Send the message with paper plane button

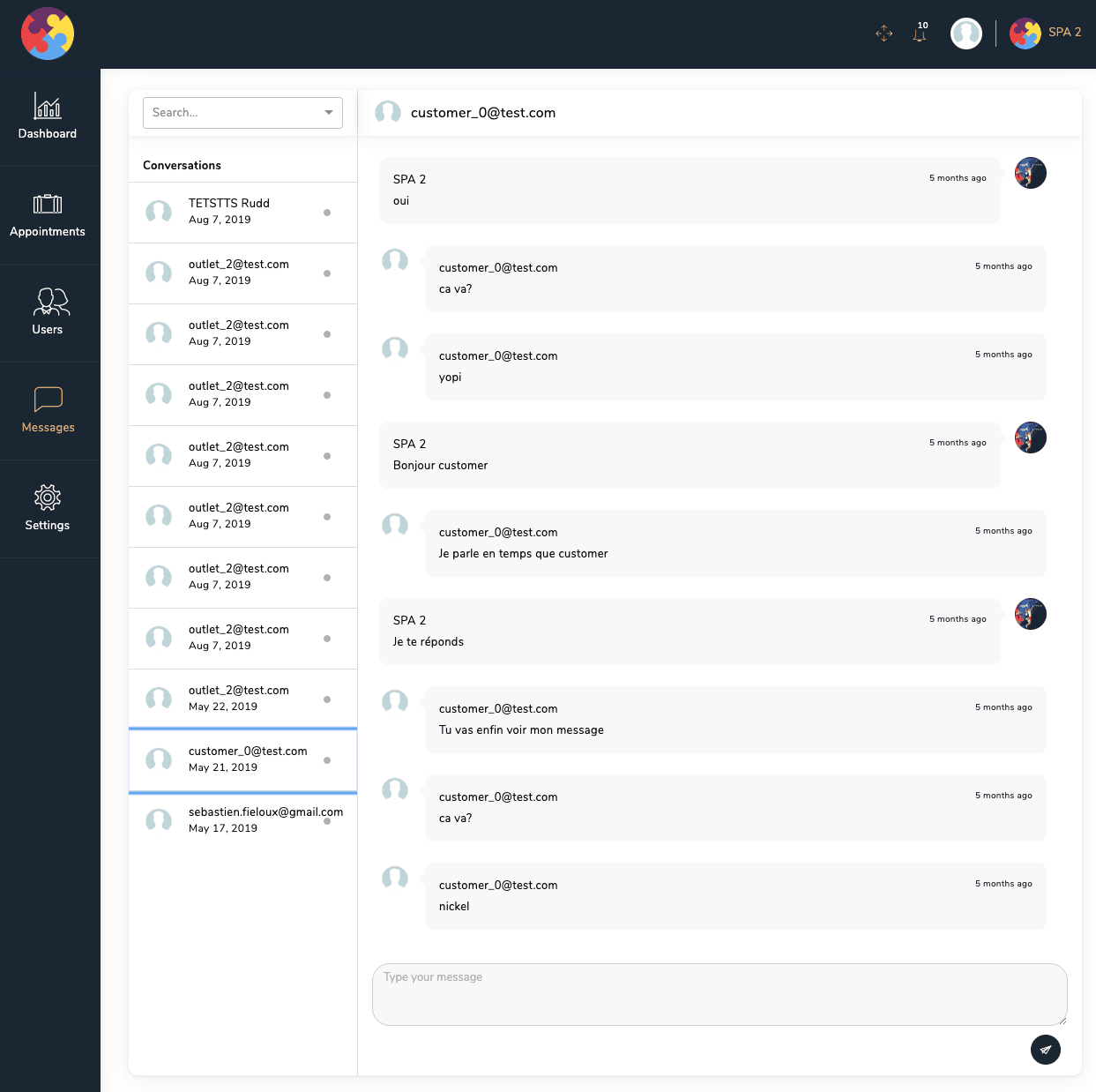coord(1046,1050)
